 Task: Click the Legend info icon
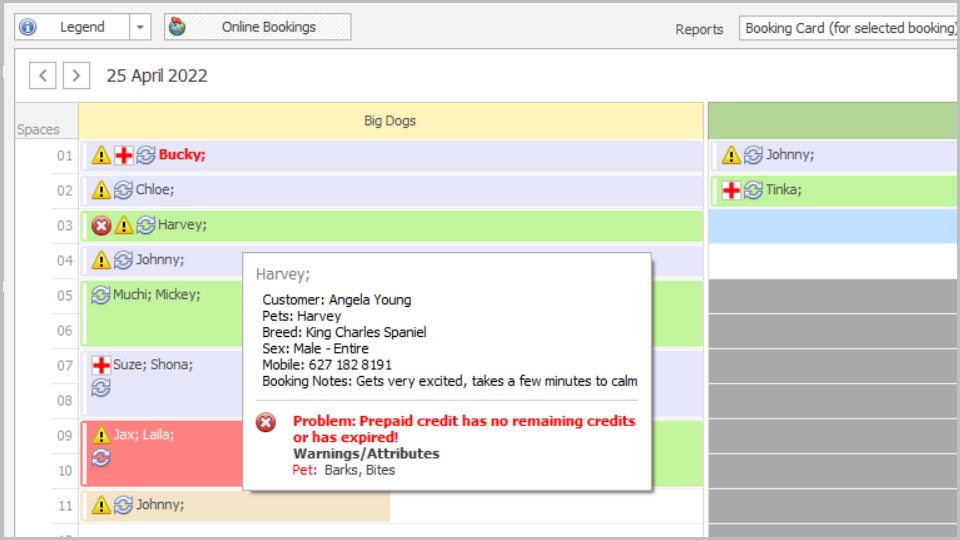point(28,27)
